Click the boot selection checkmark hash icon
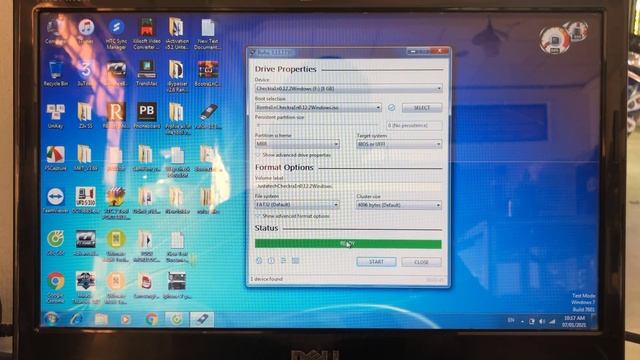Viewport: 640px width, 360px height. [391, 107]
